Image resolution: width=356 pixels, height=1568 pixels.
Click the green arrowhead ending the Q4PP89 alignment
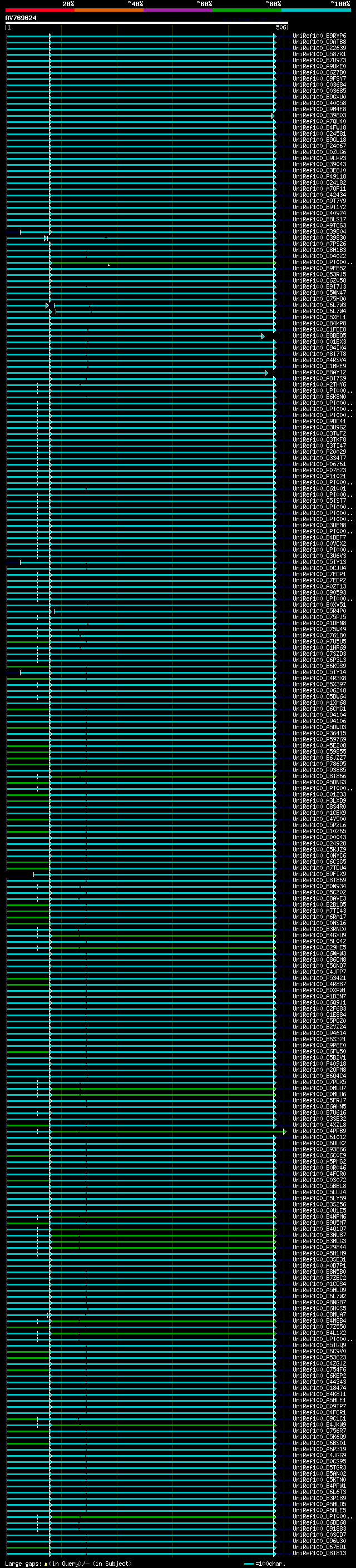[284, 1131]
